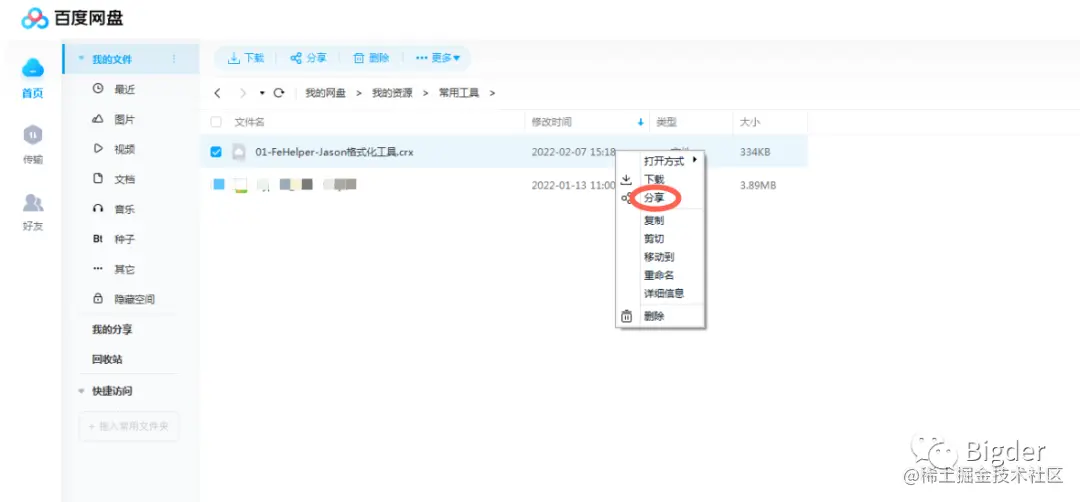This screenshot has width=1080, height=502.
Task: Toggle the select-all checkbox in header
Action: 216,123
